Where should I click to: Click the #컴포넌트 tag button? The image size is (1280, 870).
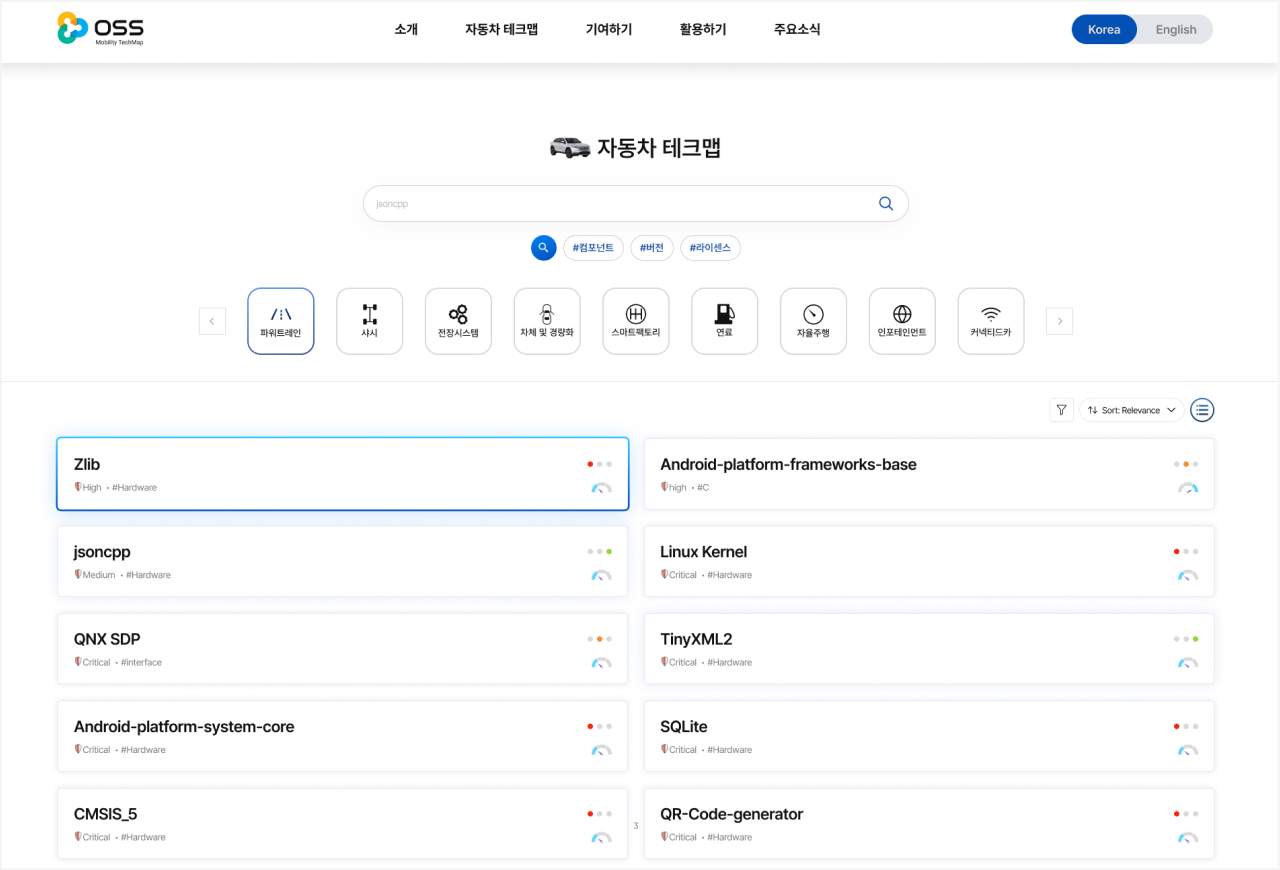tap(593, 248)
